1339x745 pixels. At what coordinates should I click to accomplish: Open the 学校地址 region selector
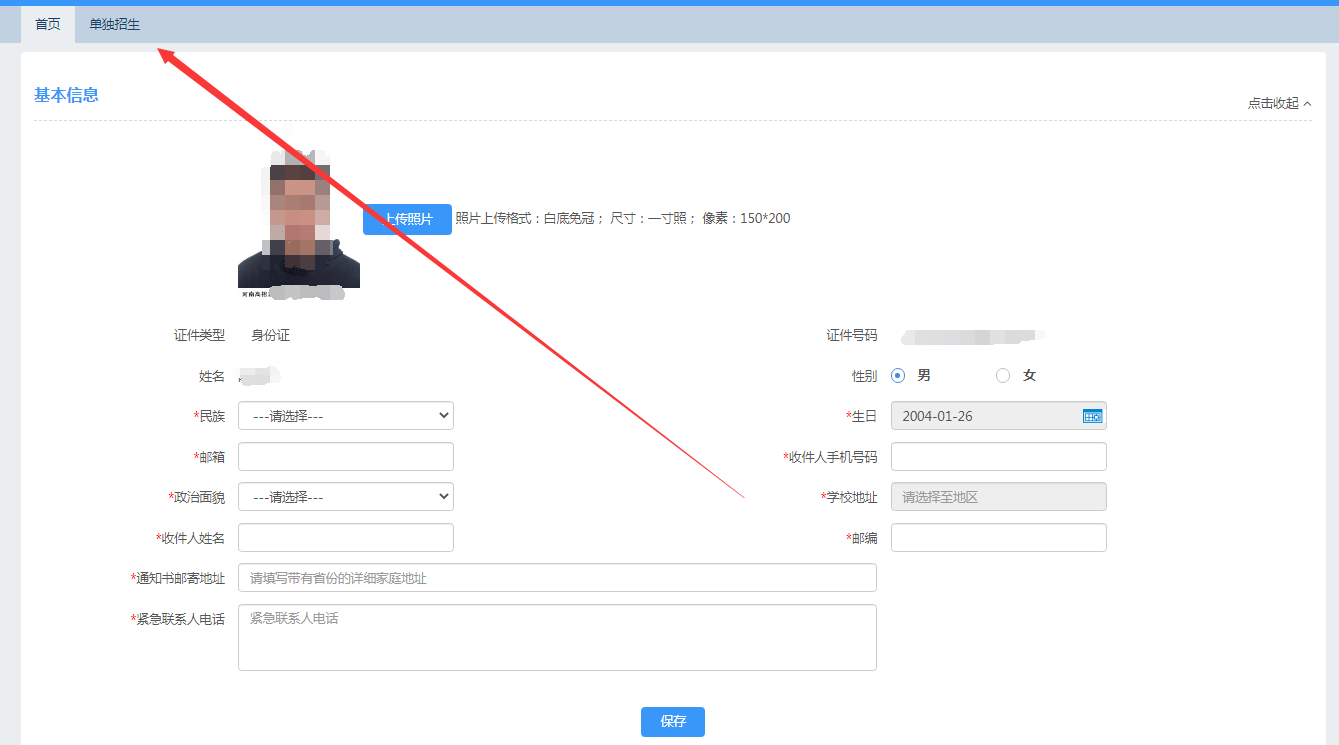click(998, 497)
